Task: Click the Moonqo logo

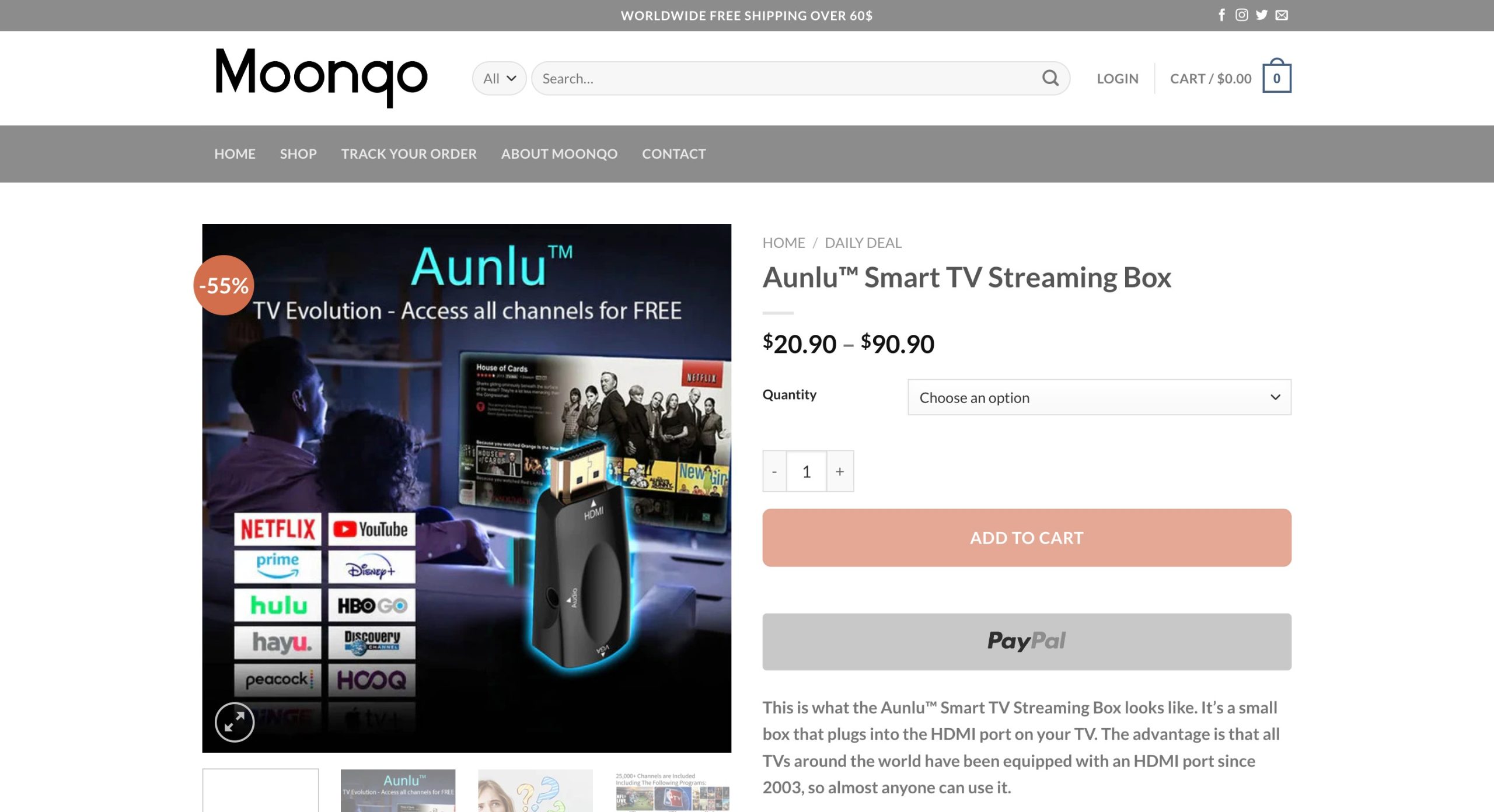Action: 322,78
